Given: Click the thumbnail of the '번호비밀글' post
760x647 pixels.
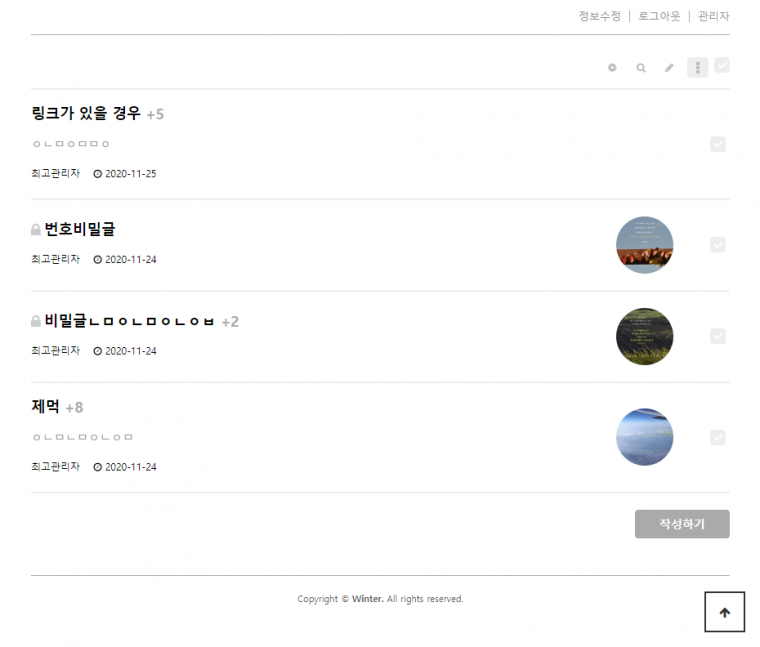Looking at the screenshot, I should pos(645,245).
